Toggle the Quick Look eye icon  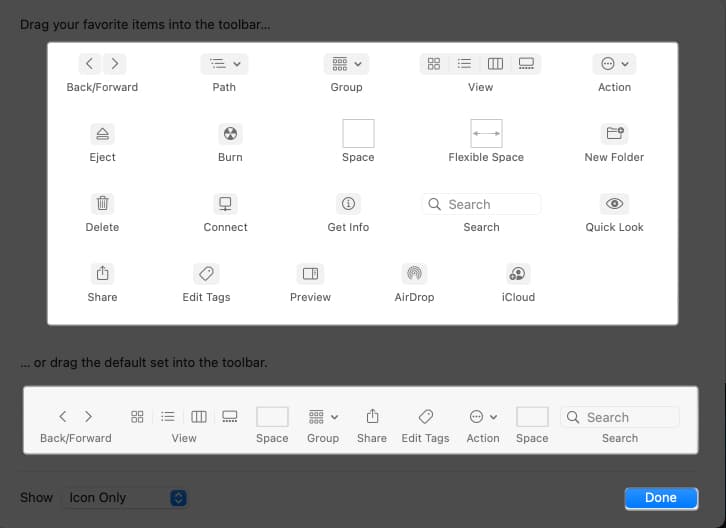[x=614, y=204]
